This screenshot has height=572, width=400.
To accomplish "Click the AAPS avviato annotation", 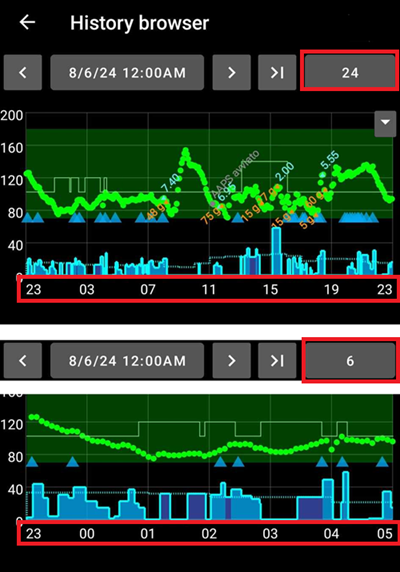I will 236,171.
